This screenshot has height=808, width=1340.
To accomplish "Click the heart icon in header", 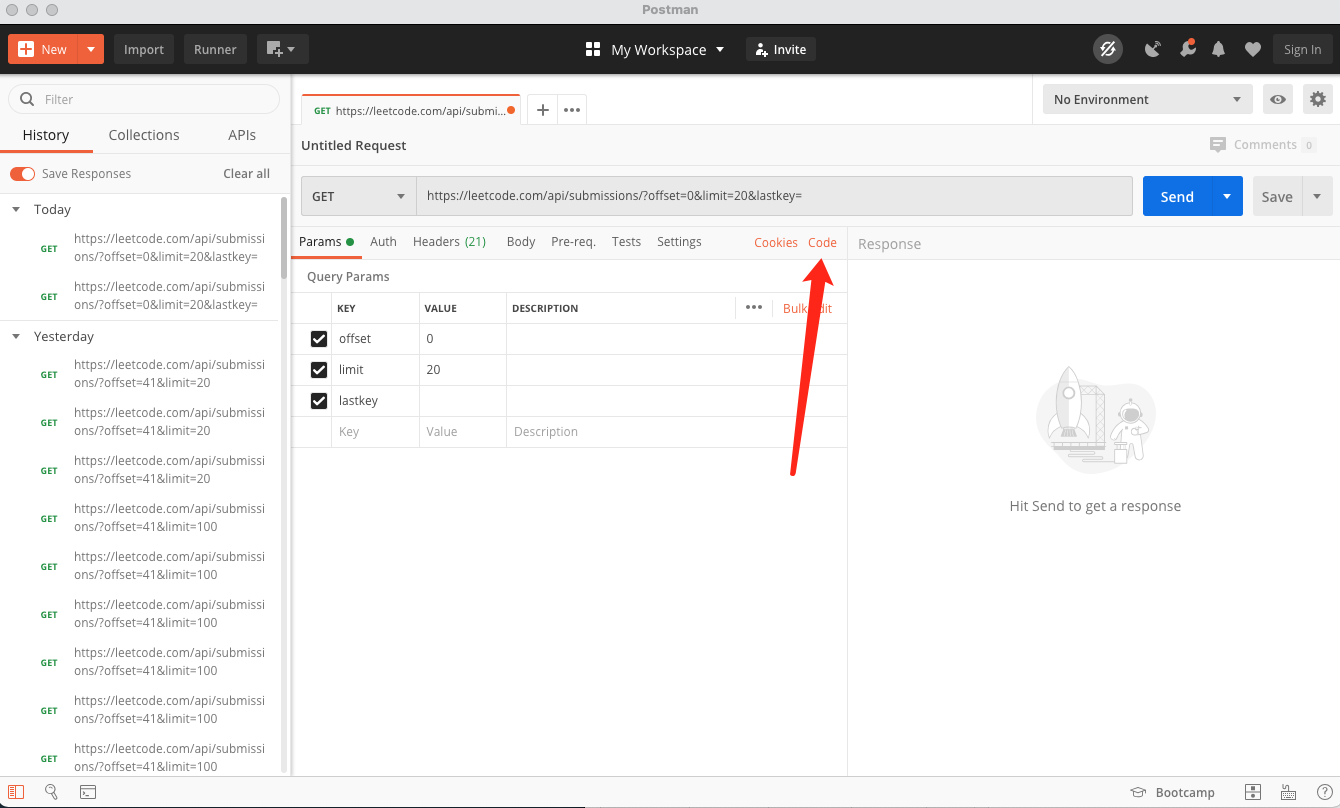I will click(1252, 49).
